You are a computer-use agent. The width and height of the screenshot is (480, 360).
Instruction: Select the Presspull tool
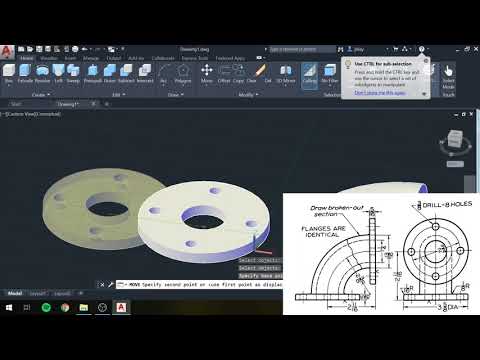click(93, 73)
